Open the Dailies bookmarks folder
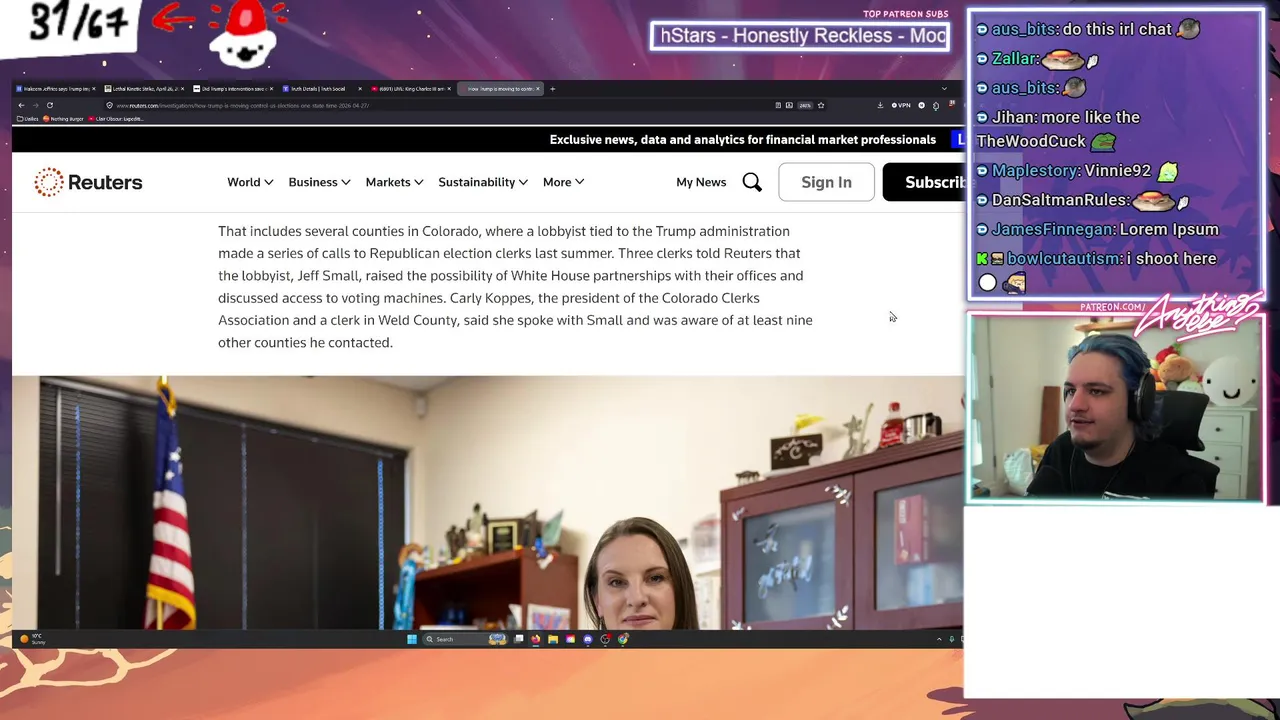Screen dimensions: 1280x720 tap(27, 119)
